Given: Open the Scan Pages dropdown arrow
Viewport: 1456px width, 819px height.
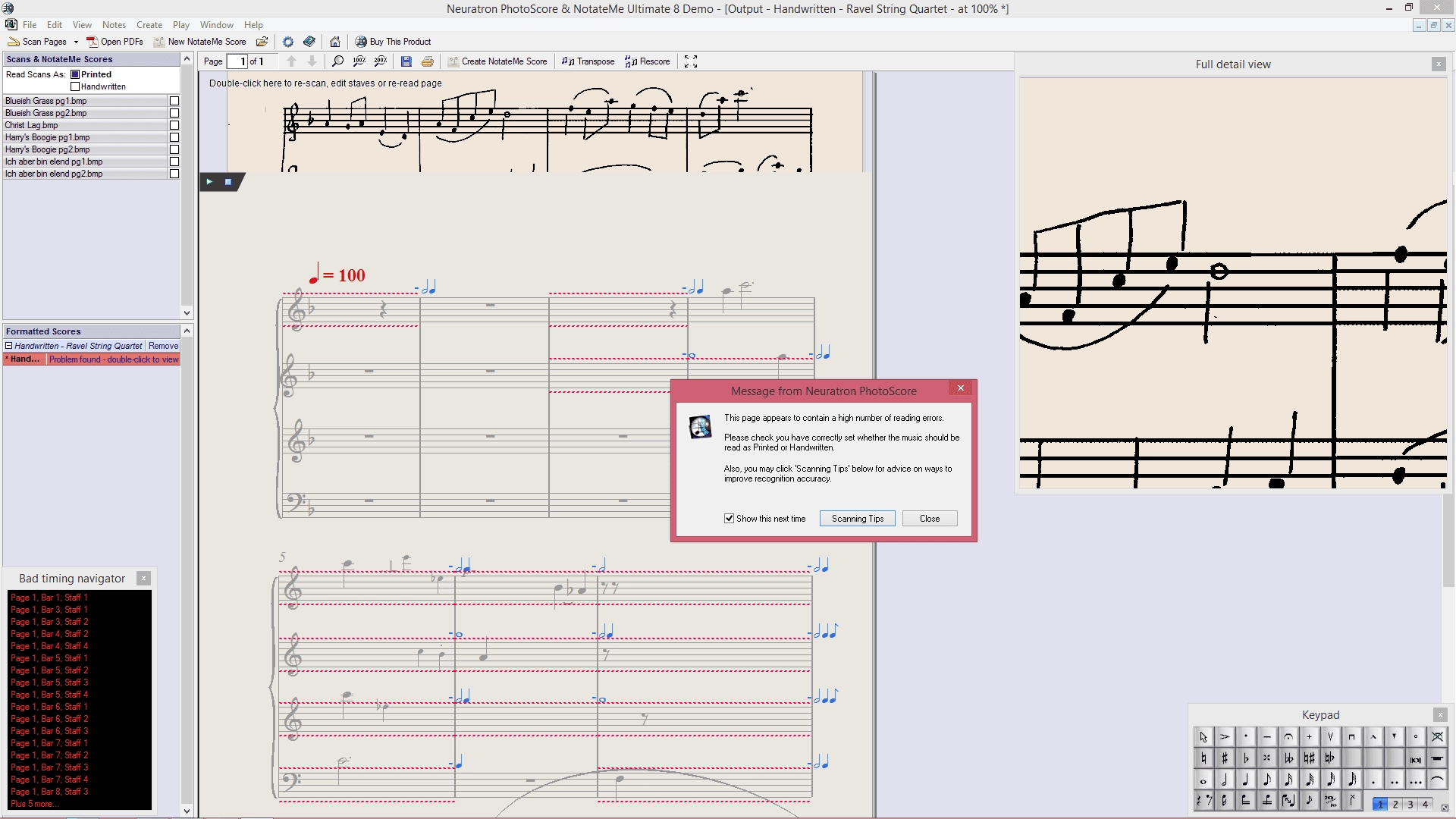Looking at the screenshot, I should tap(76, 42).
